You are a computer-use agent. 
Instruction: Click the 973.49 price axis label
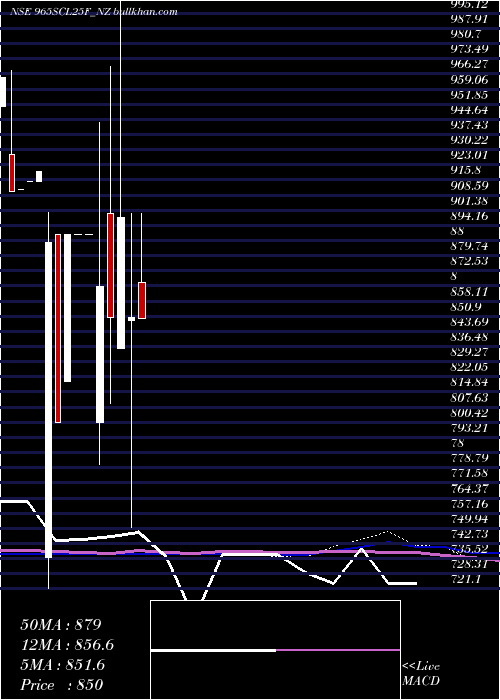470,49
